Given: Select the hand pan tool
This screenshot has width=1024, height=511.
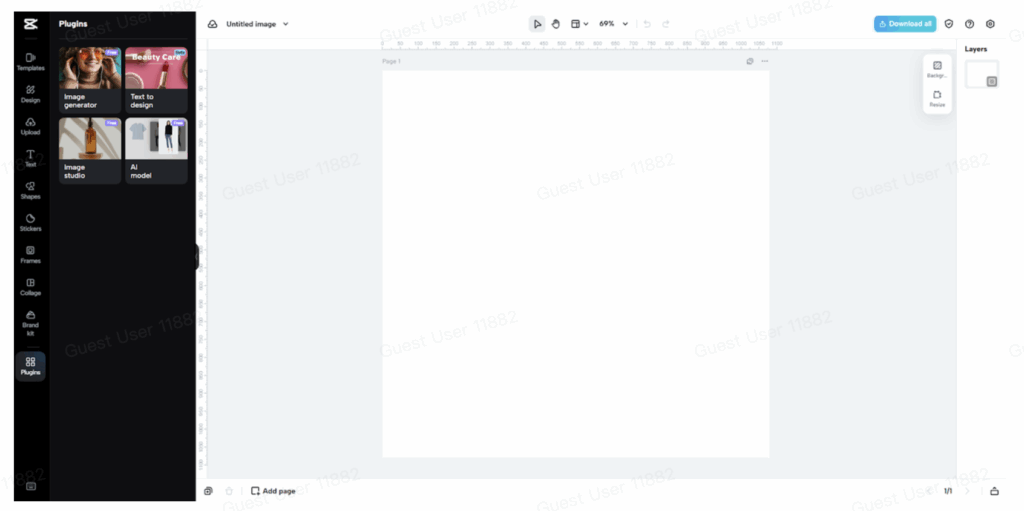Looking at the screenshot, I should click(556, 24).
